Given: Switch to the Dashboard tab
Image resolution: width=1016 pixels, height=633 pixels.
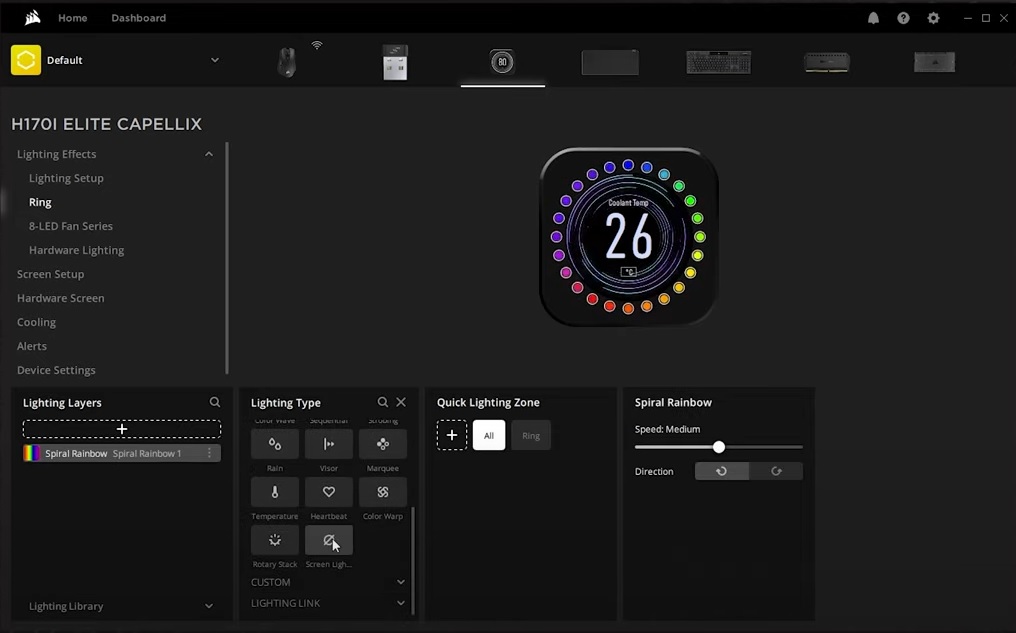Looking at the screenshot, I should pos(138,17).
